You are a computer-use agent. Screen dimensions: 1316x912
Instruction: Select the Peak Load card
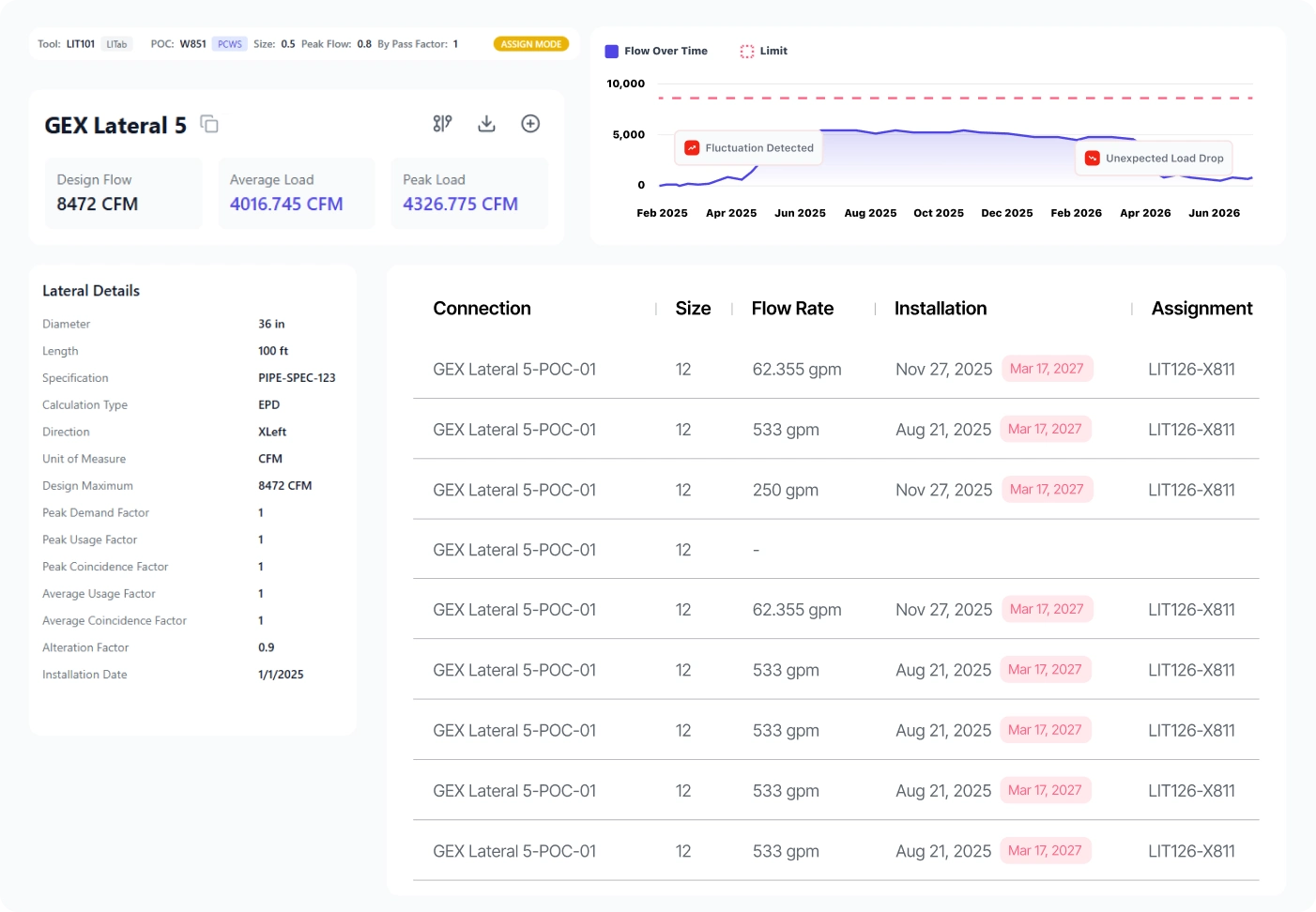pyautogui.click(x=468, y=193)
